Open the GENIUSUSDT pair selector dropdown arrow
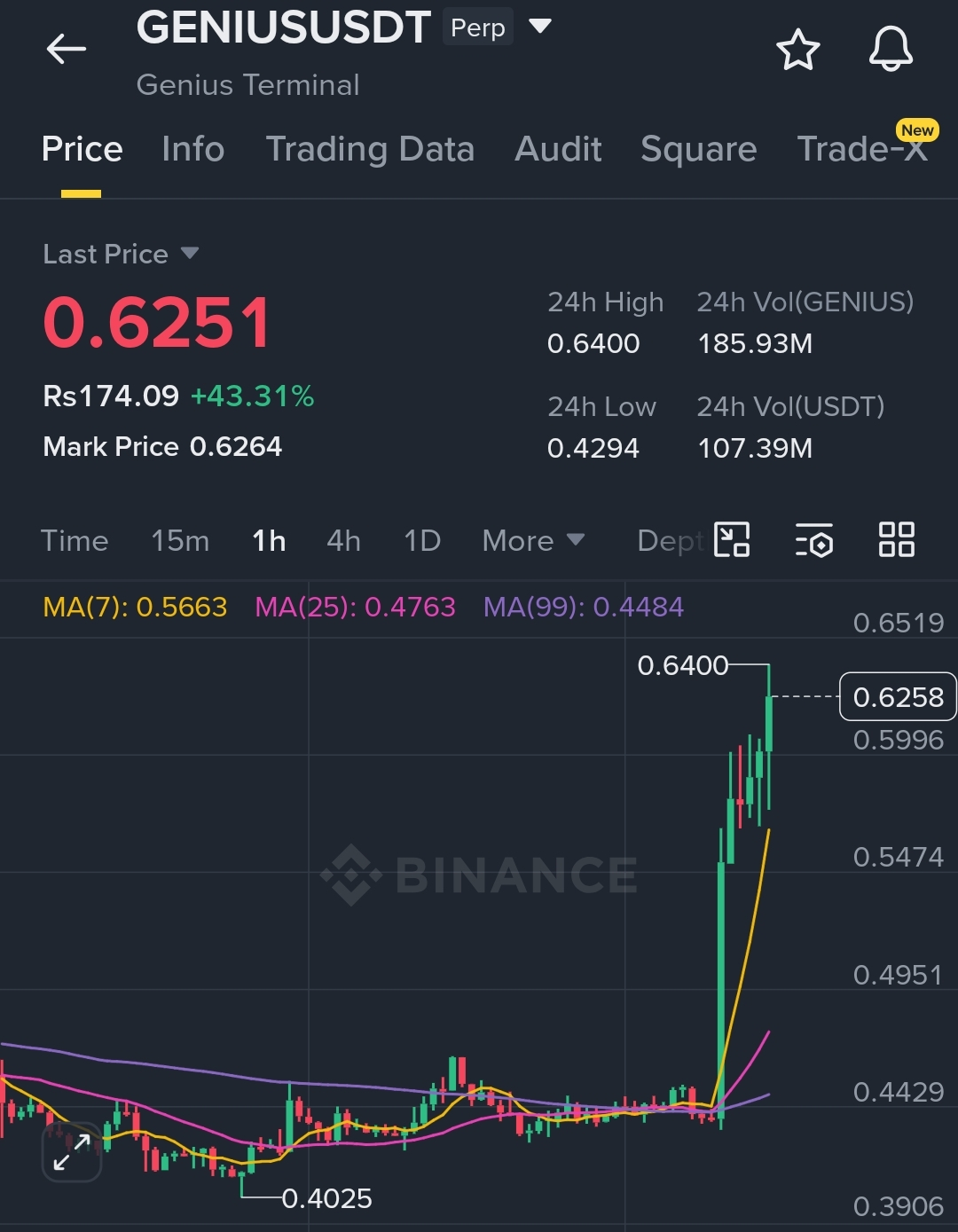The image size is (958, 1232). click(x=540, y=26)
